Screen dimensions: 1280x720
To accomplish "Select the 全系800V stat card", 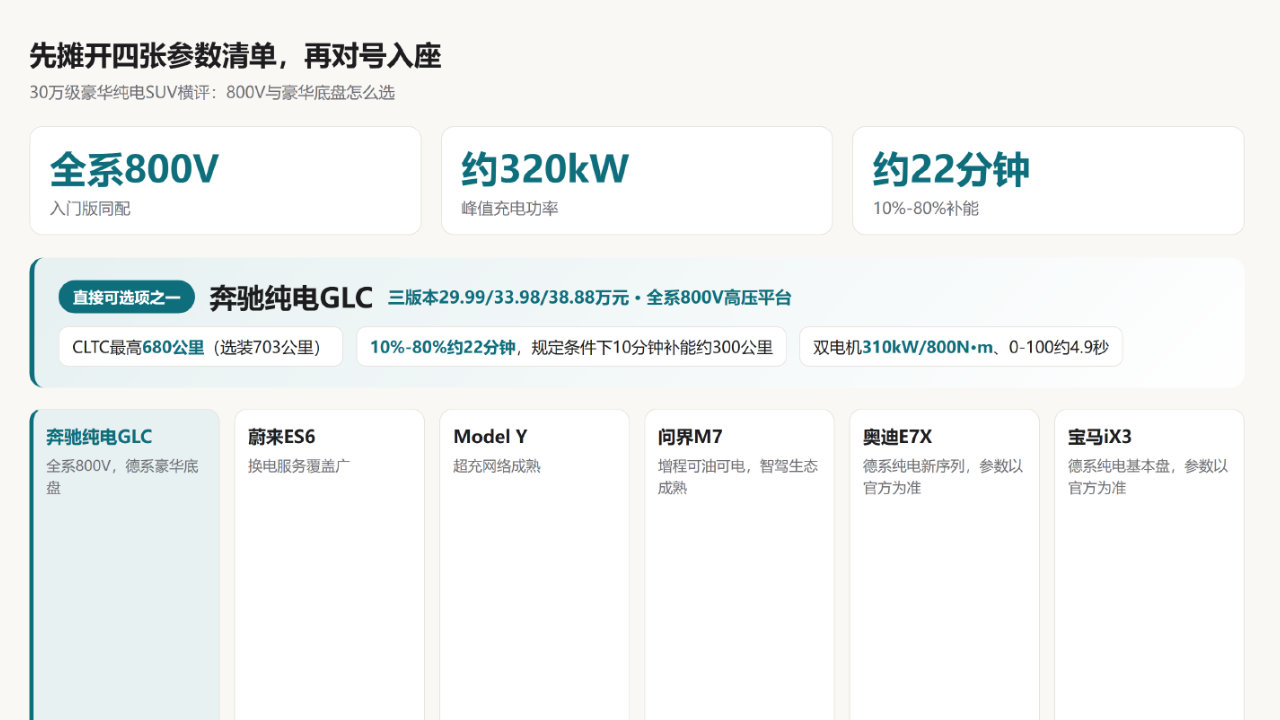I will point(225,181).
